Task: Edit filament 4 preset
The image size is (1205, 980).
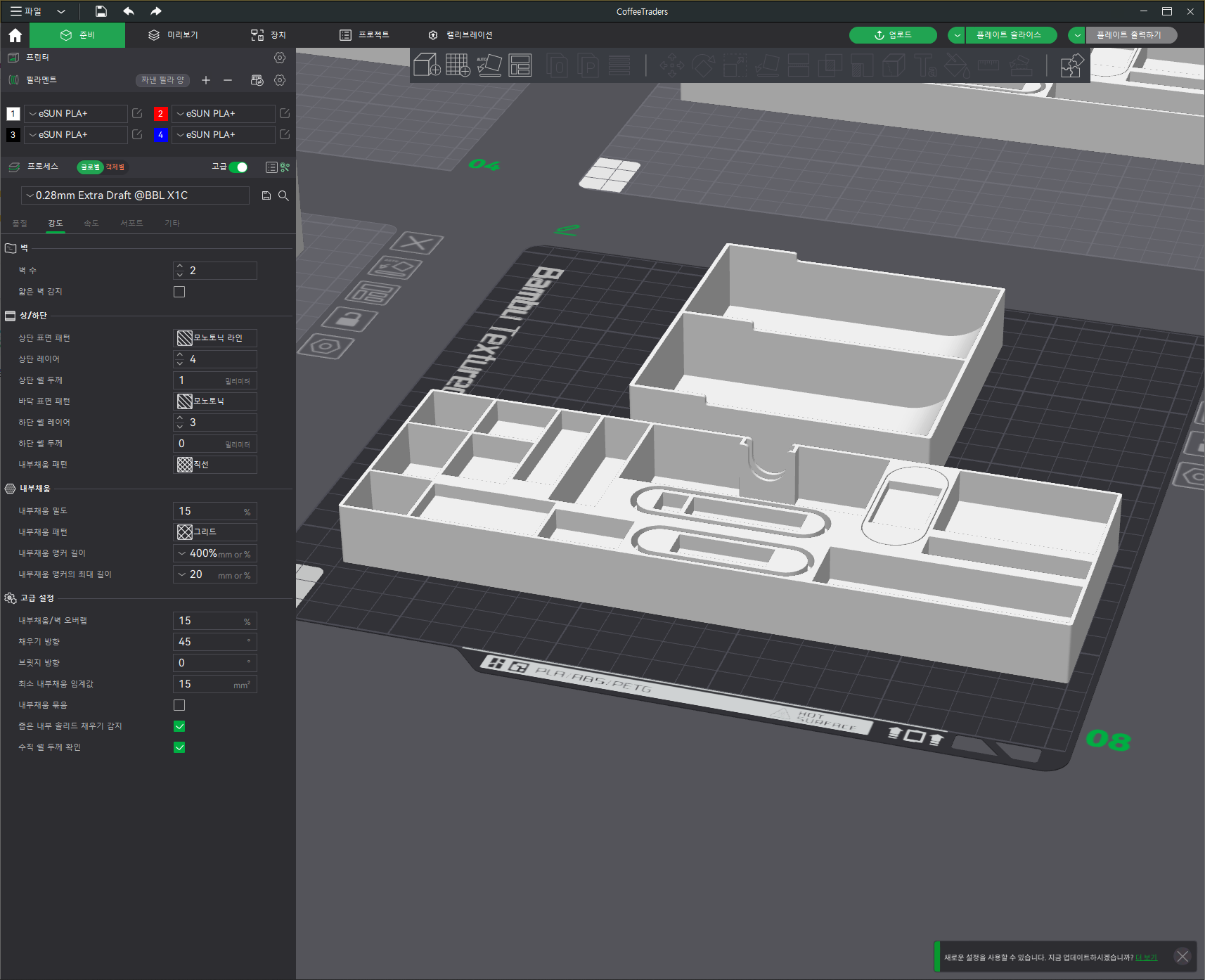Action: 285,134
